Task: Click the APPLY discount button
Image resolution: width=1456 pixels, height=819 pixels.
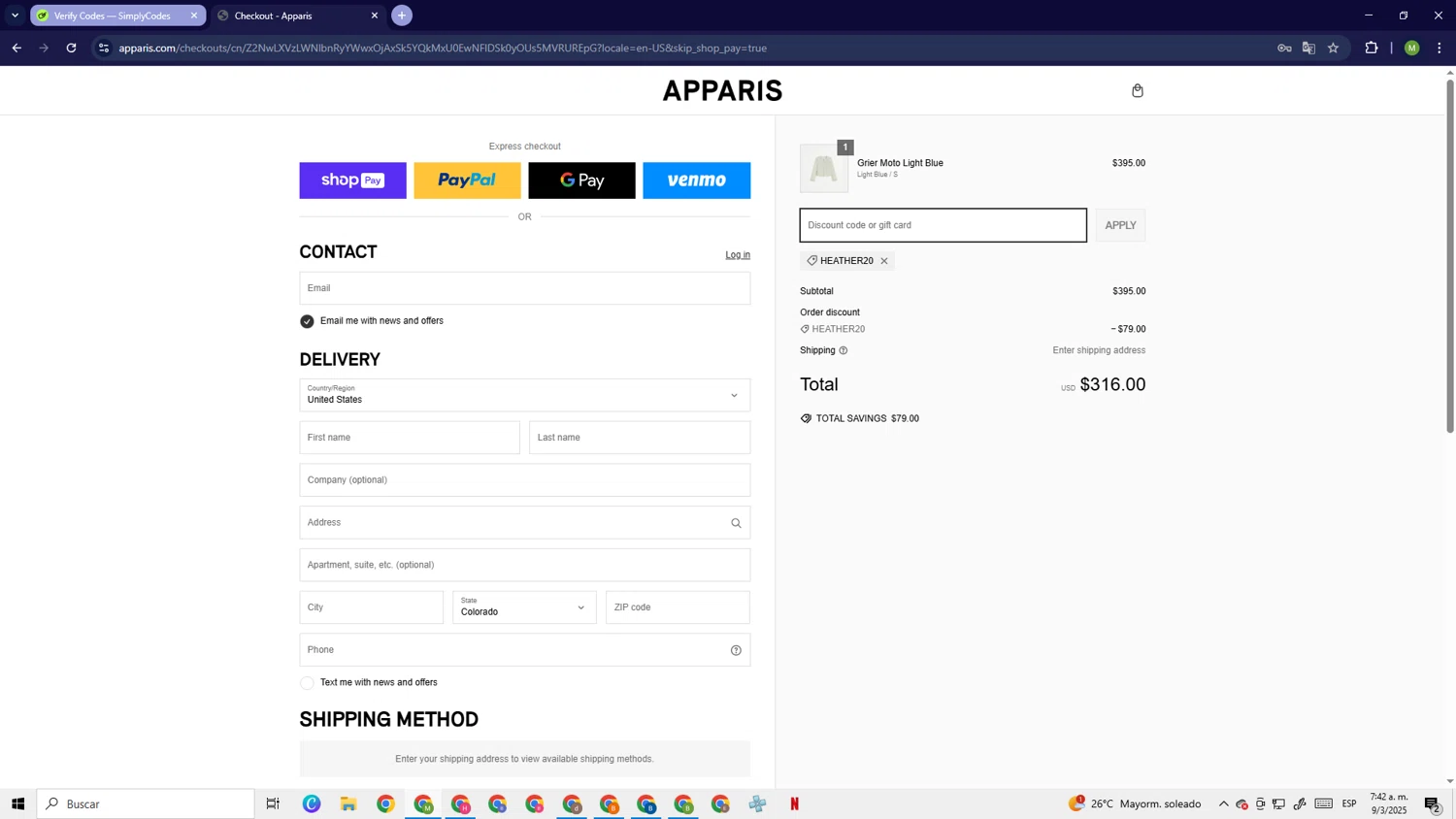Action: coord(1120,225)
